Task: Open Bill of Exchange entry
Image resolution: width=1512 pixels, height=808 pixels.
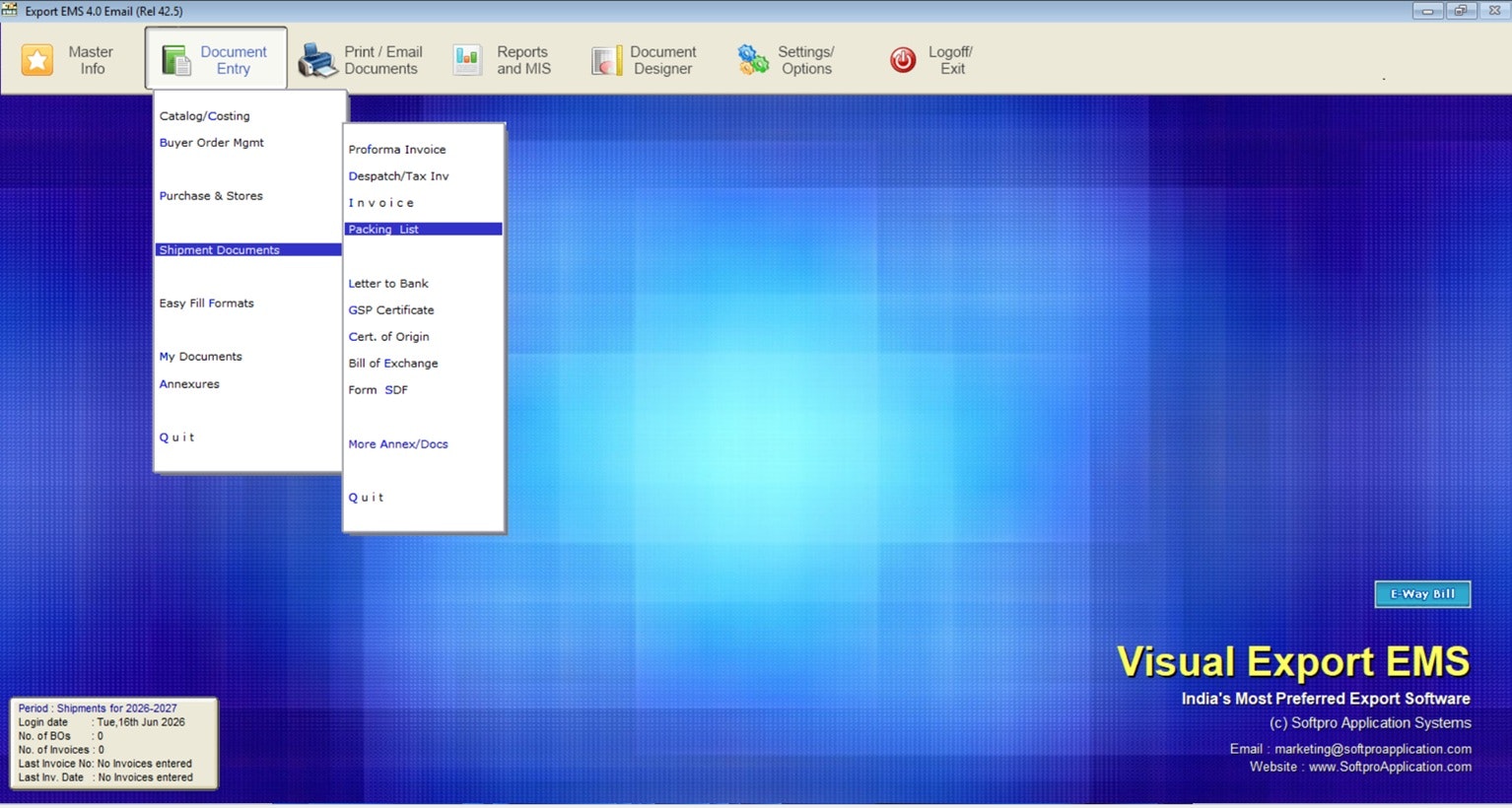Action: point(393,364)
